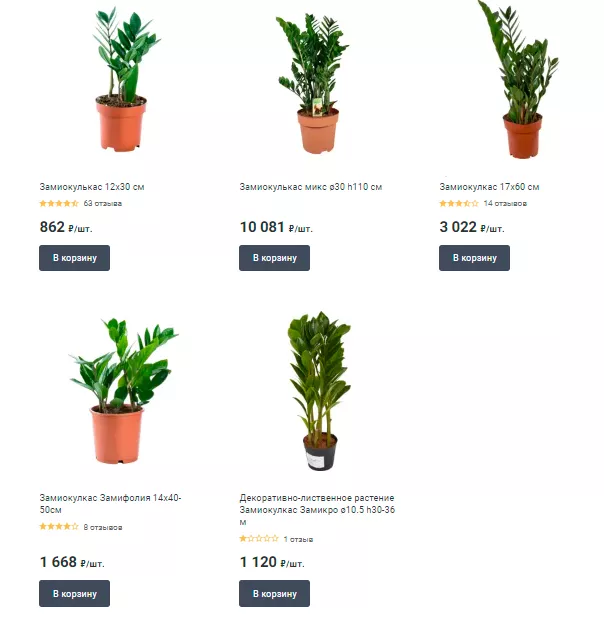Open the Замиокулькас микс ø30 h110 см title

coord(311,187)
